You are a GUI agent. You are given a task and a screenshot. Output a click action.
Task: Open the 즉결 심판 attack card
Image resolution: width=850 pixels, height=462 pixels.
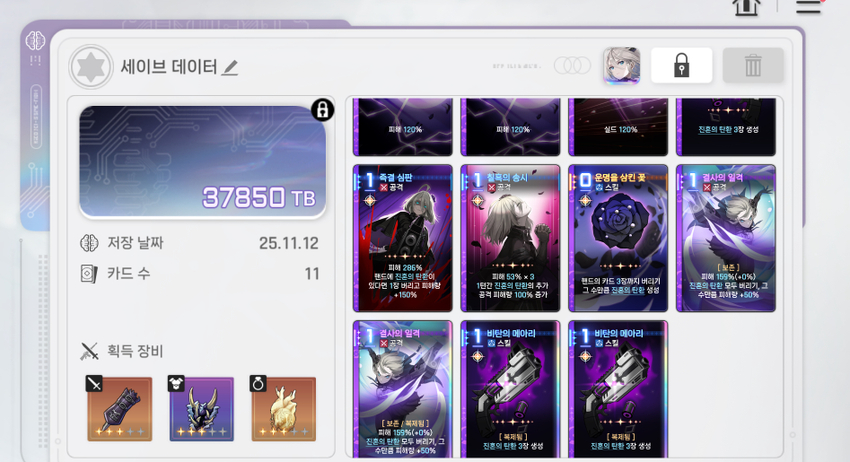[403, 239]
